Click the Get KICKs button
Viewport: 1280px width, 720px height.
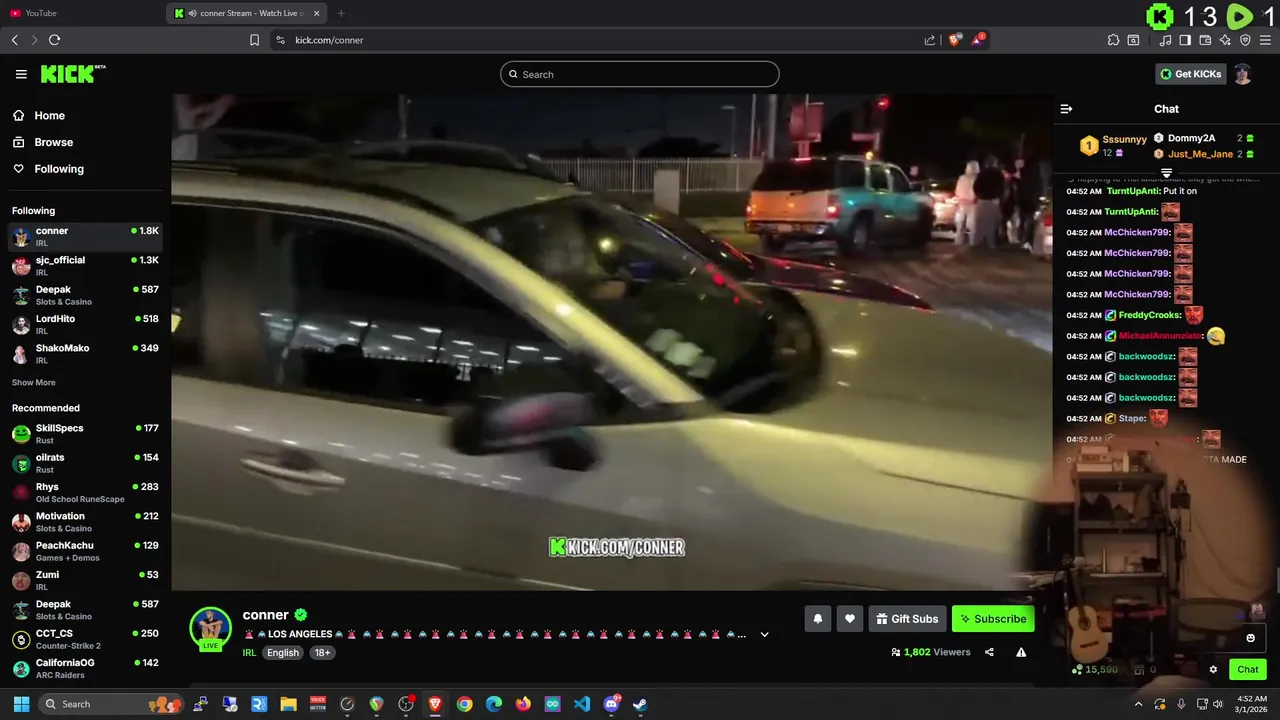coord(1190,74)
